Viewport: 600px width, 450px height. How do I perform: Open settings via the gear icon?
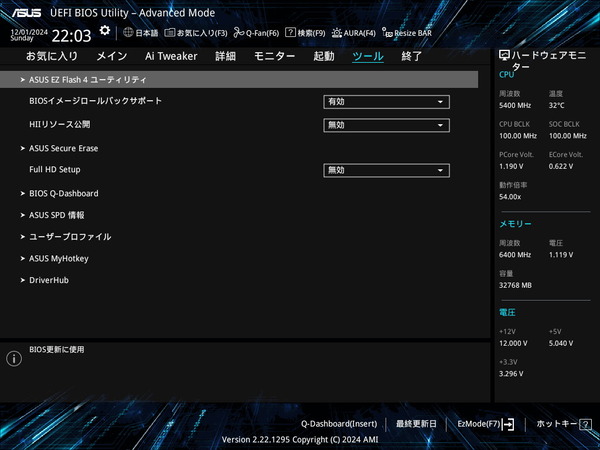(104, 31)
